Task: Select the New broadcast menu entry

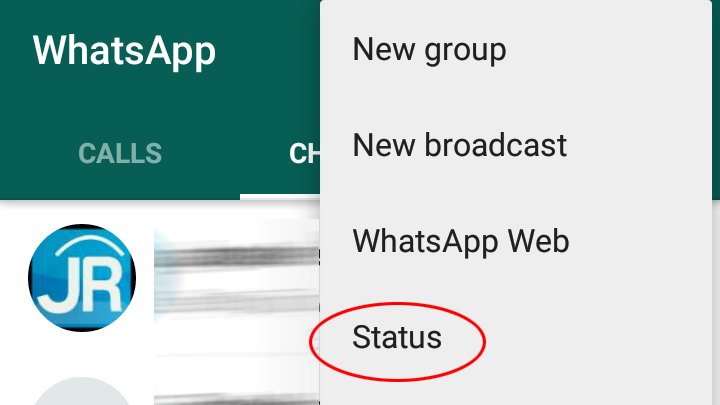Action: (460, 145)
